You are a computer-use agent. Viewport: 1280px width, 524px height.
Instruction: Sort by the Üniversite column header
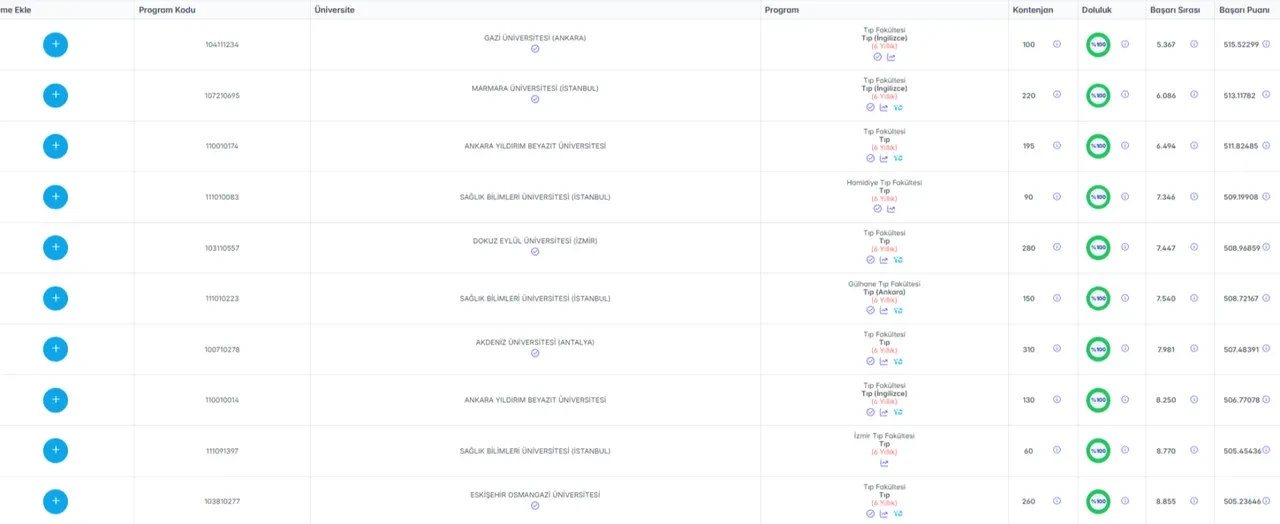(335, 9)
